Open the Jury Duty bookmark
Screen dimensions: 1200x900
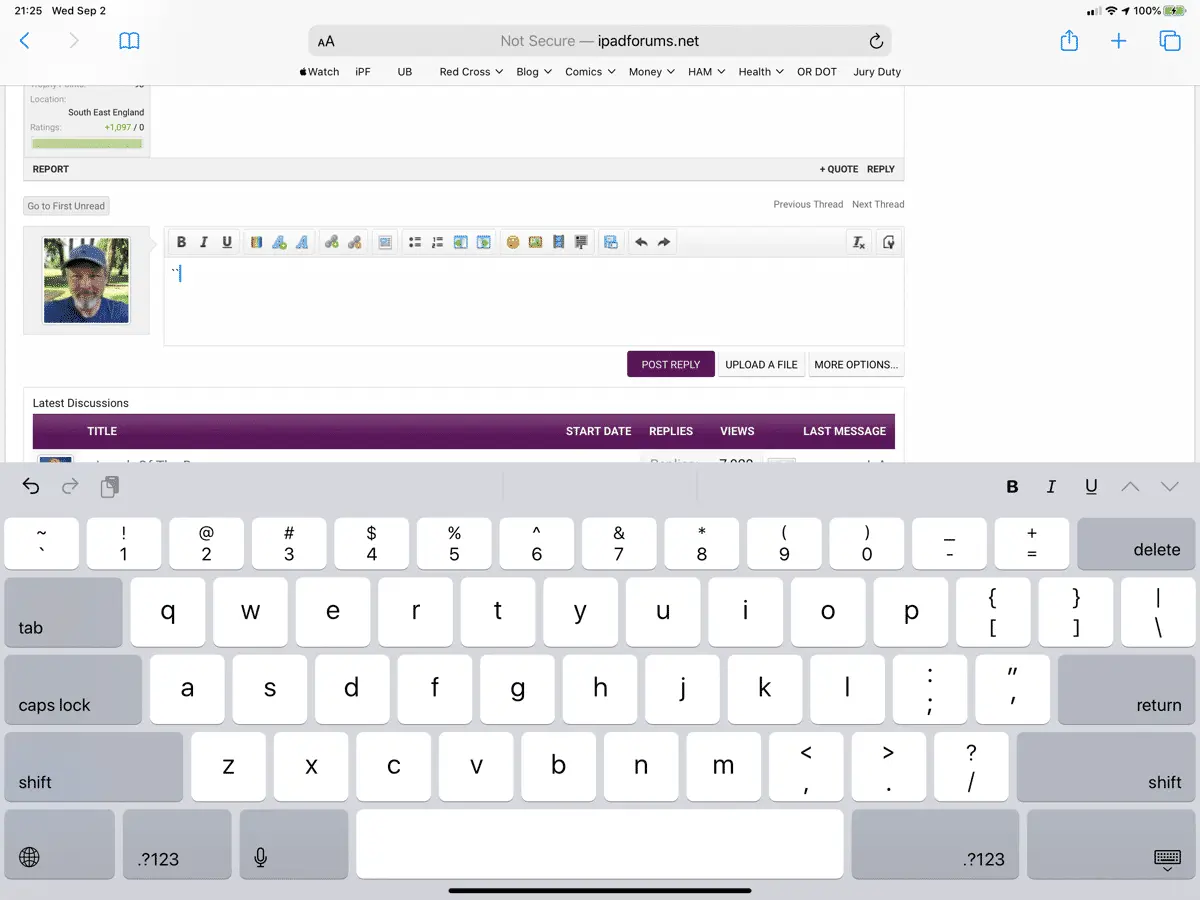click(877, 72)
